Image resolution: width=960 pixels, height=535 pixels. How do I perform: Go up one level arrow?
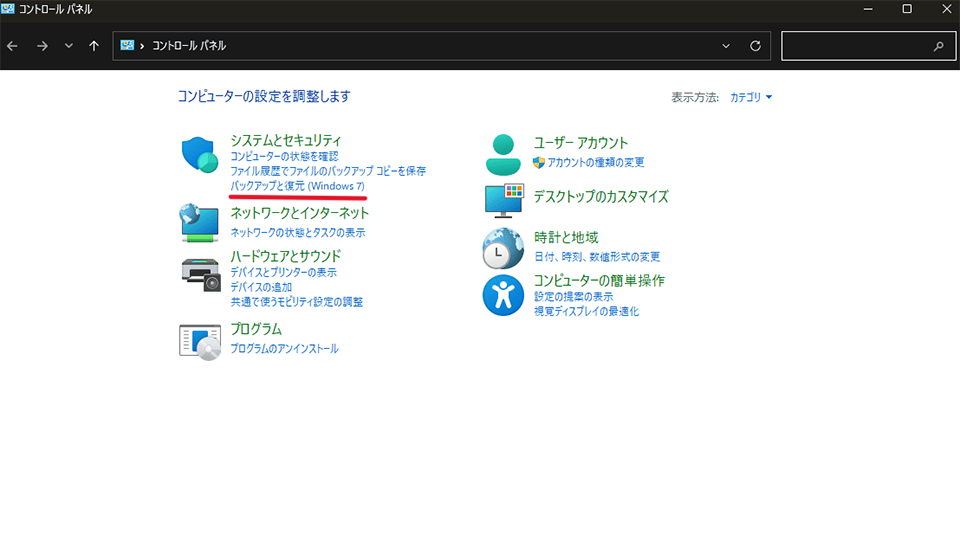point(94,46)
